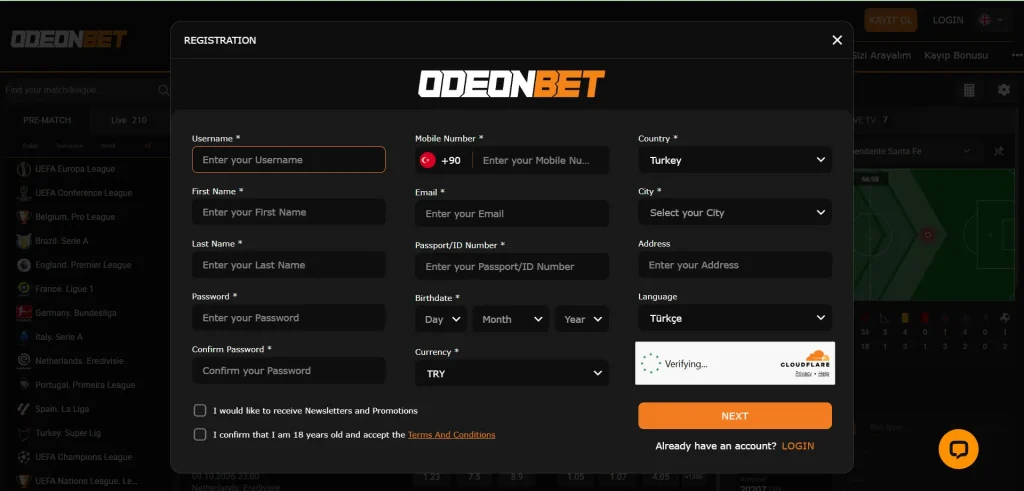Click the Passport/ID Number field
The height and width of the screenshot is (491, 1024).
[512, 266]
